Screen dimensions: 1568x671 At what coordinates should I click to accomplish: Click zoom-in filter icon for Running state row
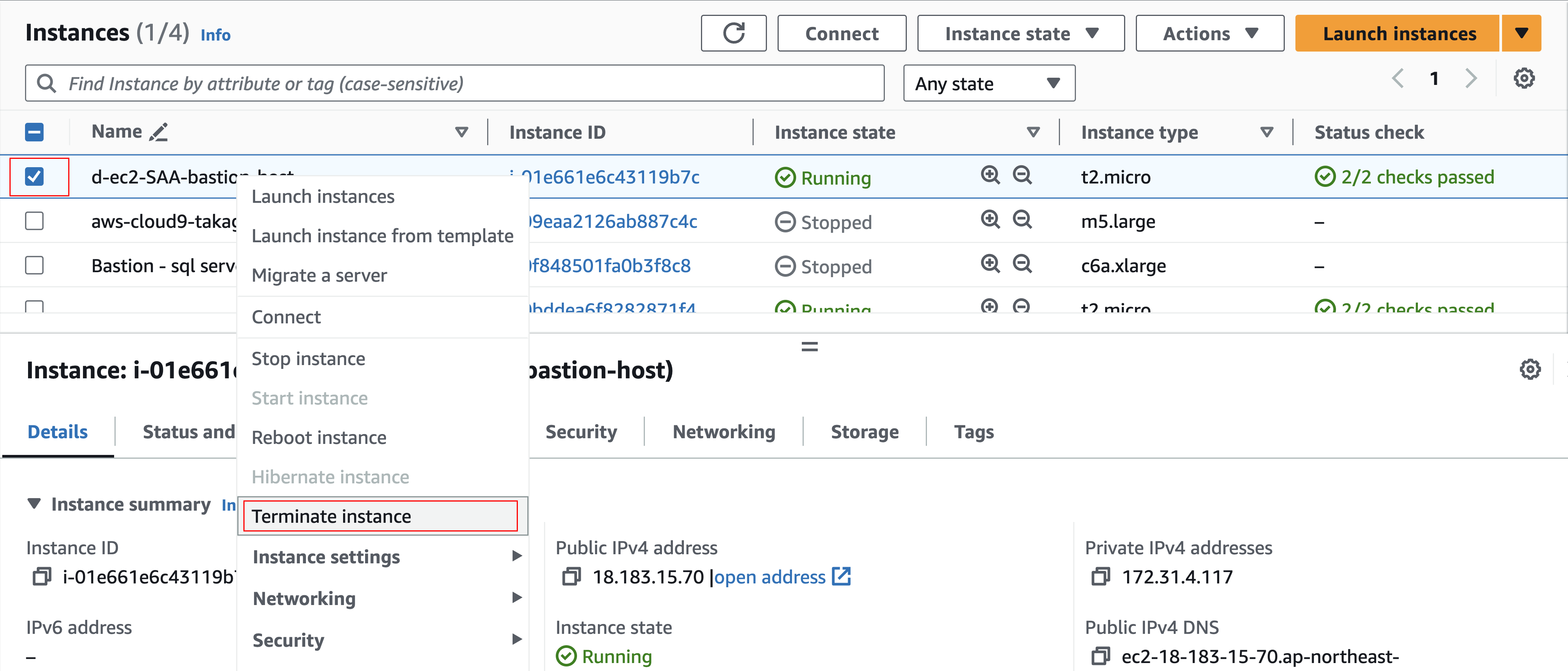tap(990, 176)
